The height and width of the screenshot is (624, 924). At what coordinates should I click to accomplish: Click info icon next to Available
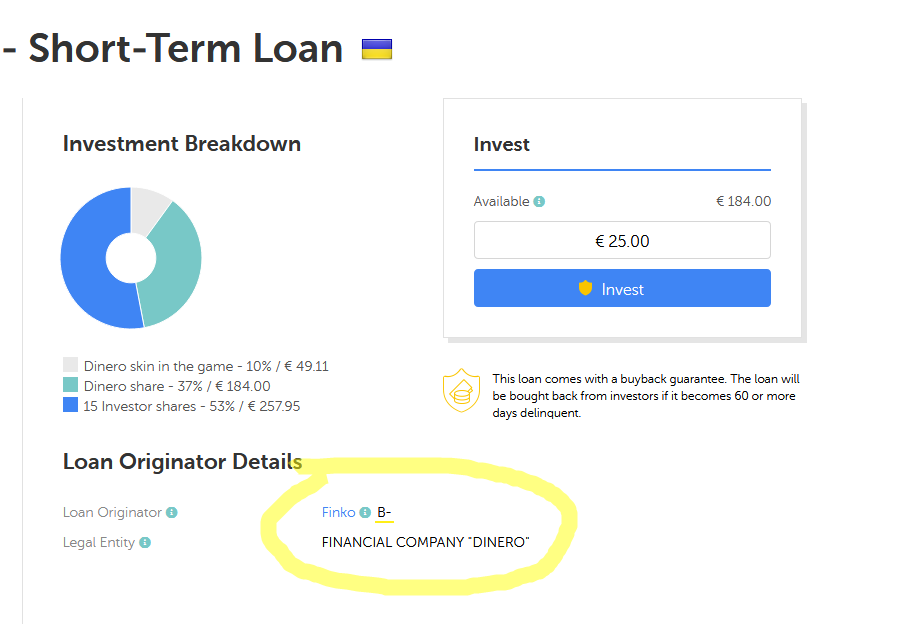tap(539, 201)
